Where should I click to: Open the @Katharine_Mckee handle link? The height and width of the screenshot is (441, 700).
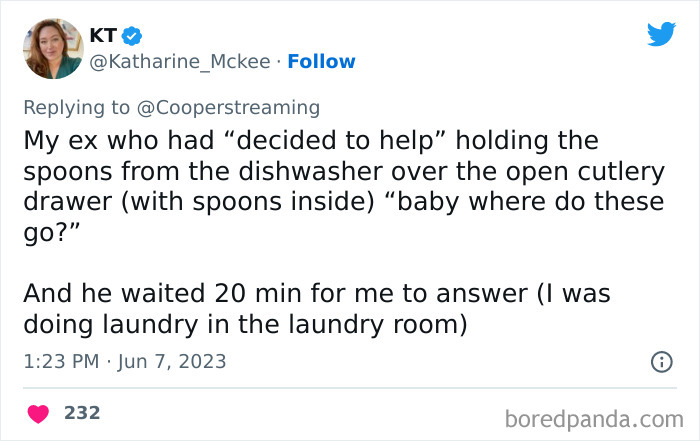[x=181, y=62]
